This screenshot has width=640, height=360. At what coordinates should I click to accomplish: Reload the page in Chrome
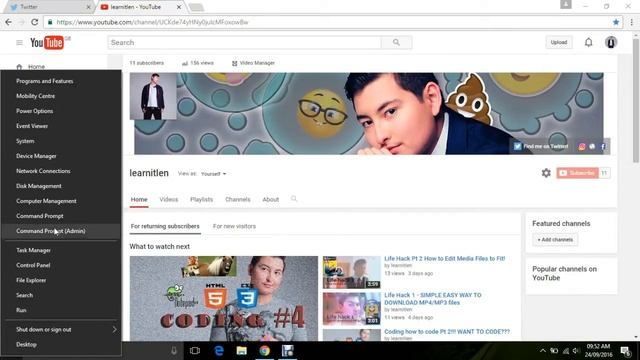35,22
